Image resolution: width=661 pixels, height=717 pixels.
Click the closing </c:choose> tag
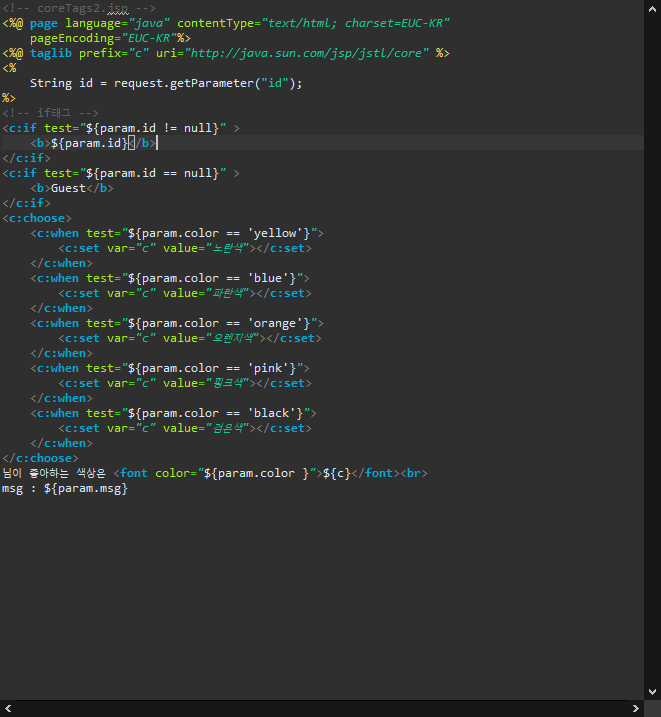(x=40, y=458)
